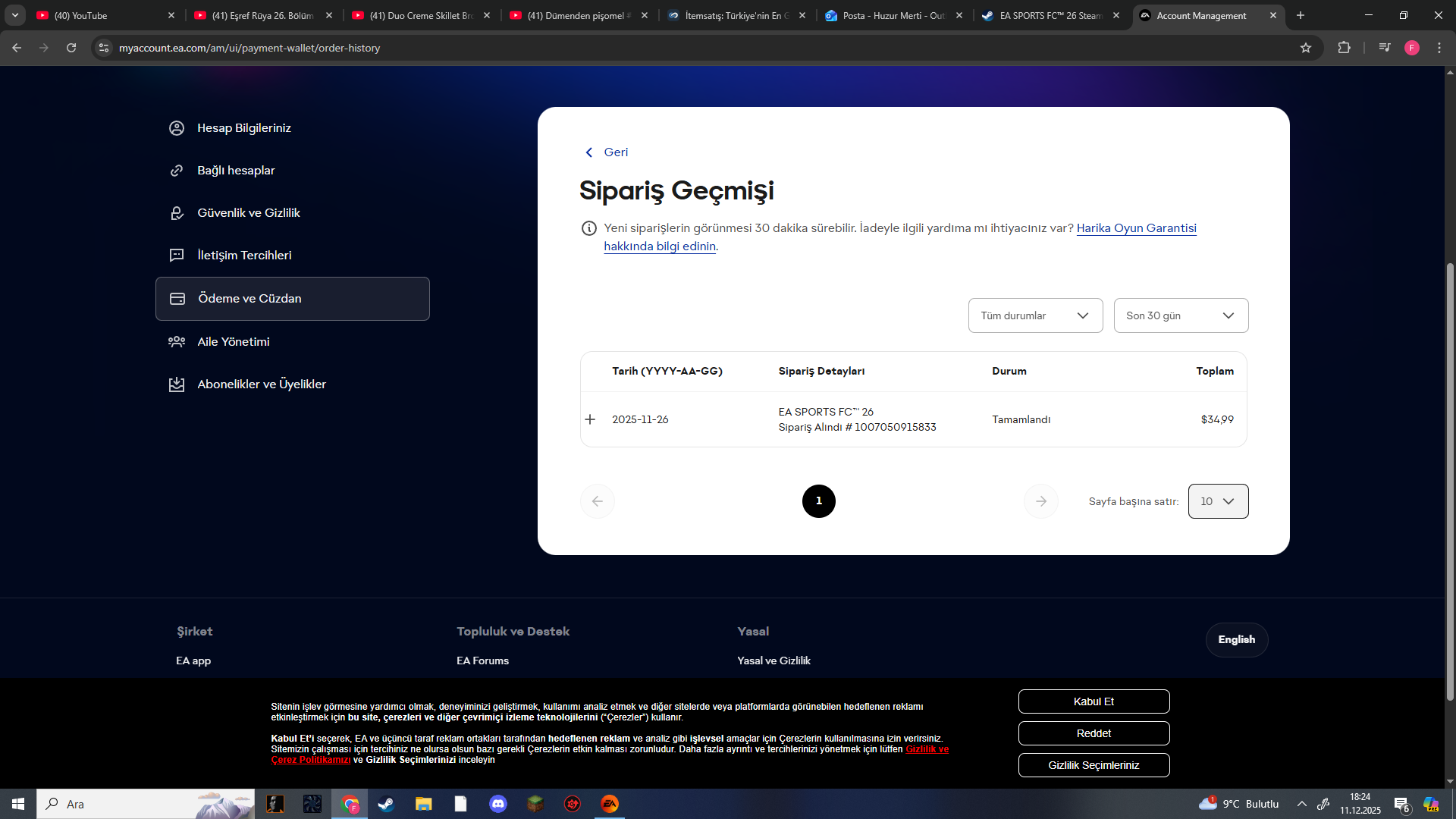Open the media control icon in toolbar
The height and width of the screenshot is (819, 1456).
(1385, 48)
